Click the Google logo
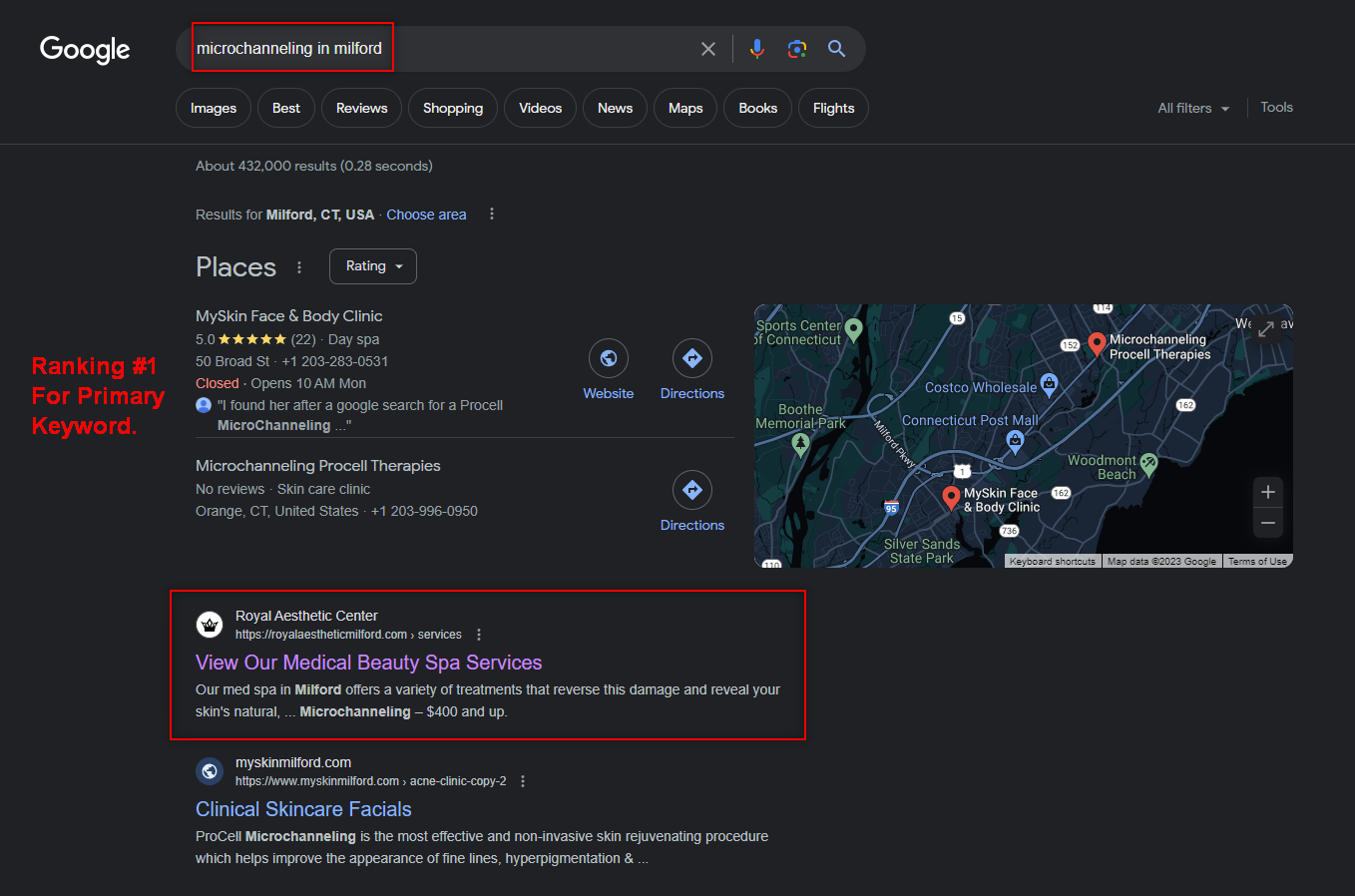 85,50
